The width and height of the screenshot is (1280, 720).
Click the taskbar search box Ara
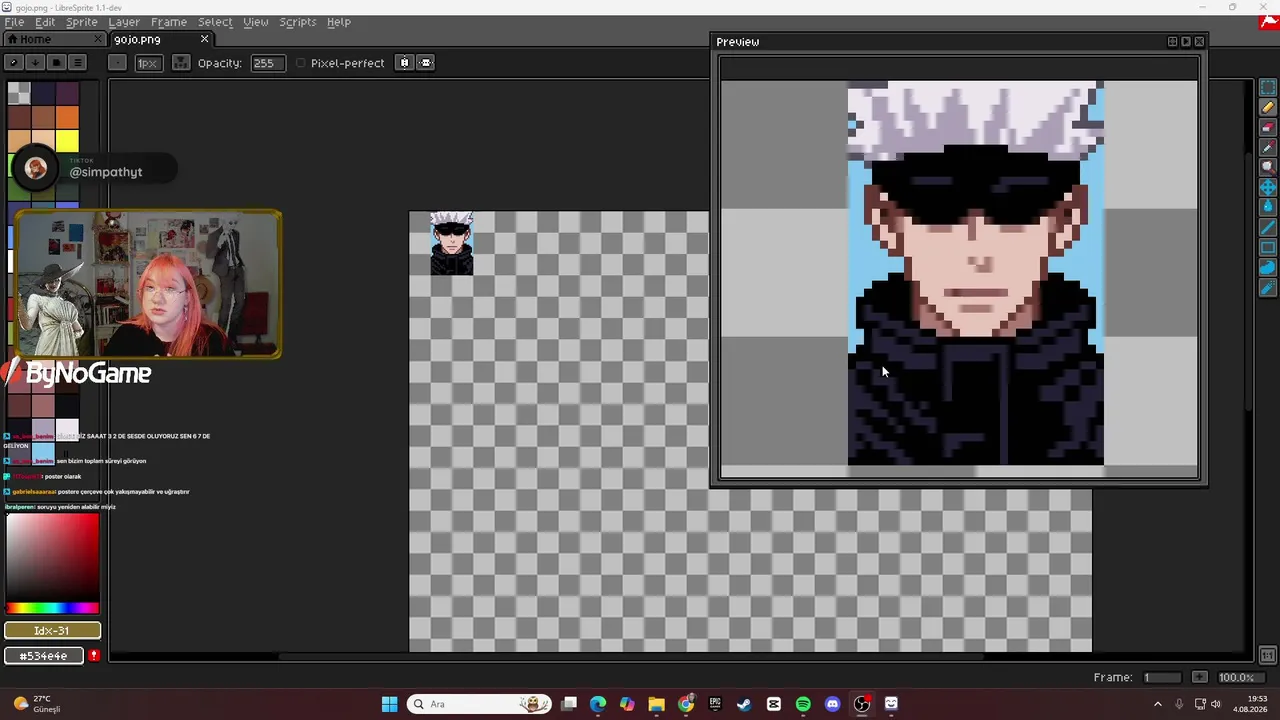(480, 704)
